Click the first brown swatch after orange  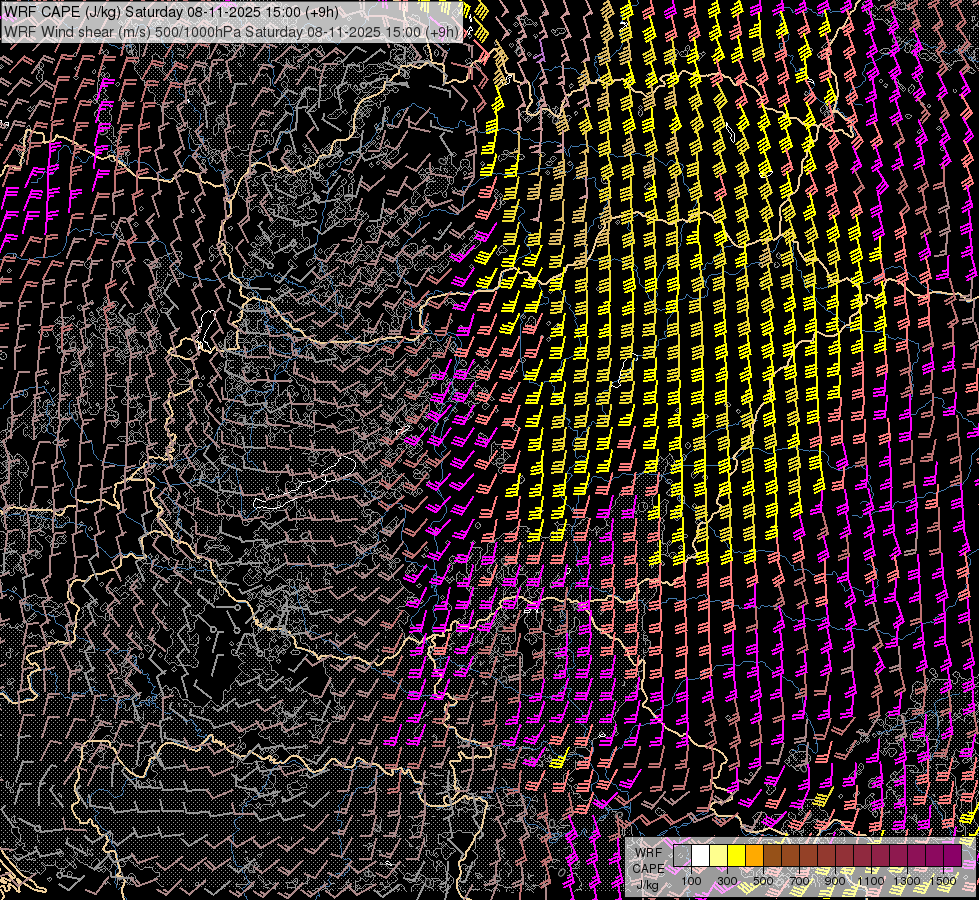click(x=772, y=856)
